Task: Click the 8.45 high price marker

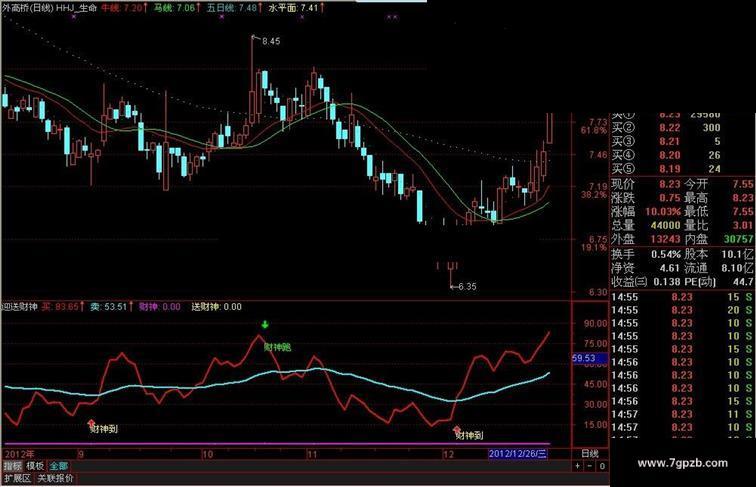Action: click(271, 41)
